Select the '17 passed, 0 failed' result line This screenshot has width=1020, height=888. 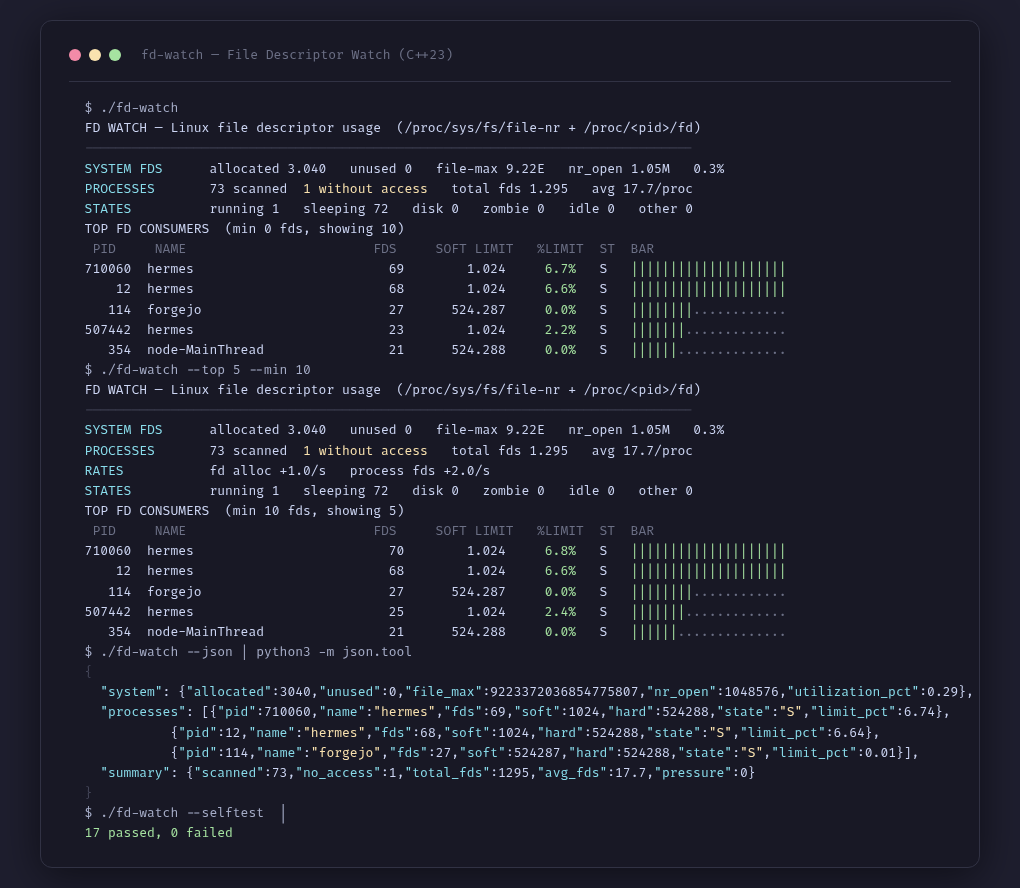coord(159,832)
